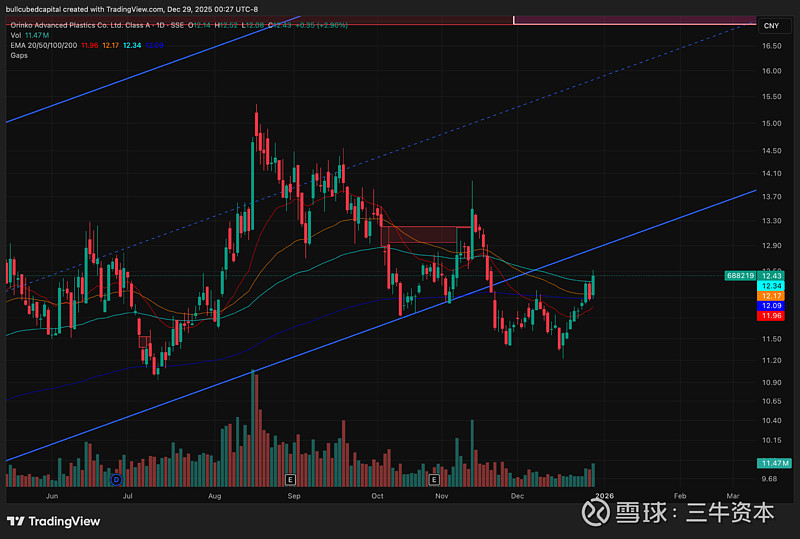Click the cyan 12.34 EMA price label
Screen dimensions: 800x539
click(771, 286)
